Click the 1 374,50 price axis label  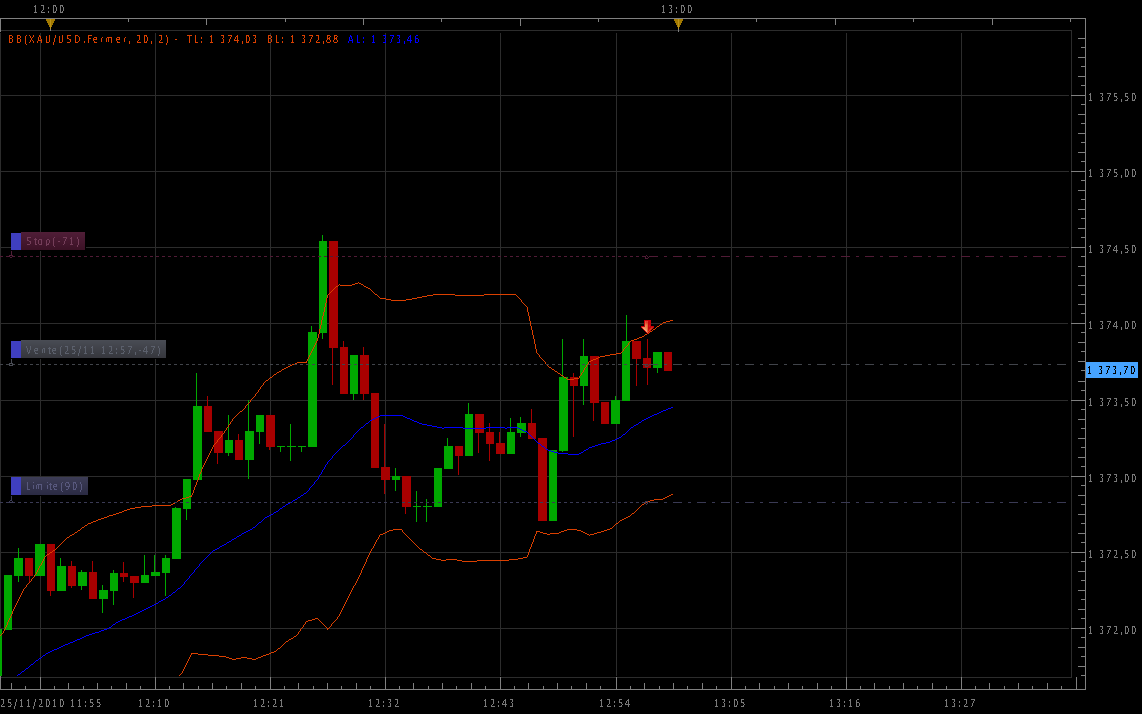pos(1113,249)
